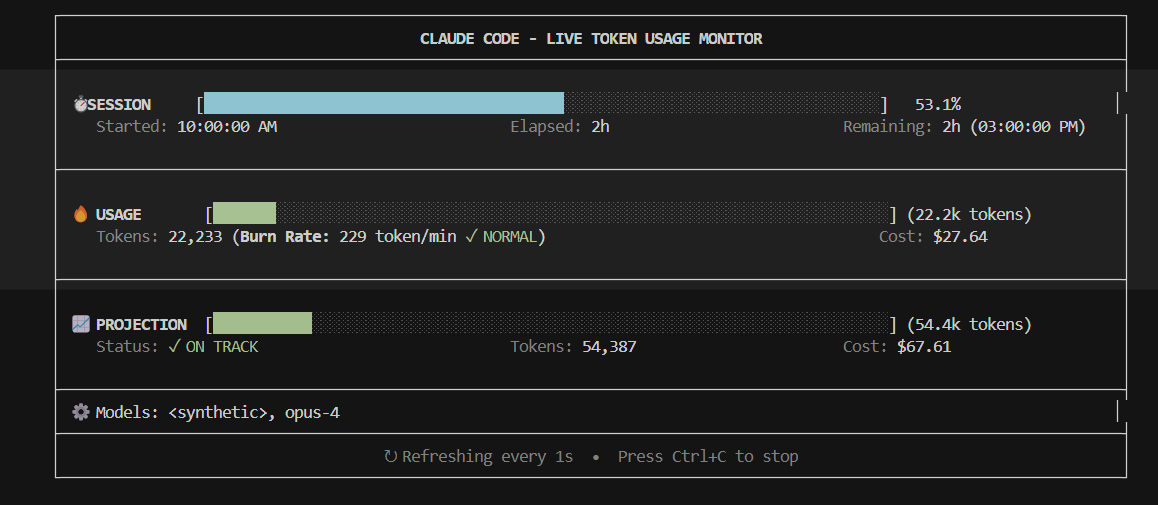Click the blue session progress bar
This screenshot has height=505, width=1158.
point(384,103)
